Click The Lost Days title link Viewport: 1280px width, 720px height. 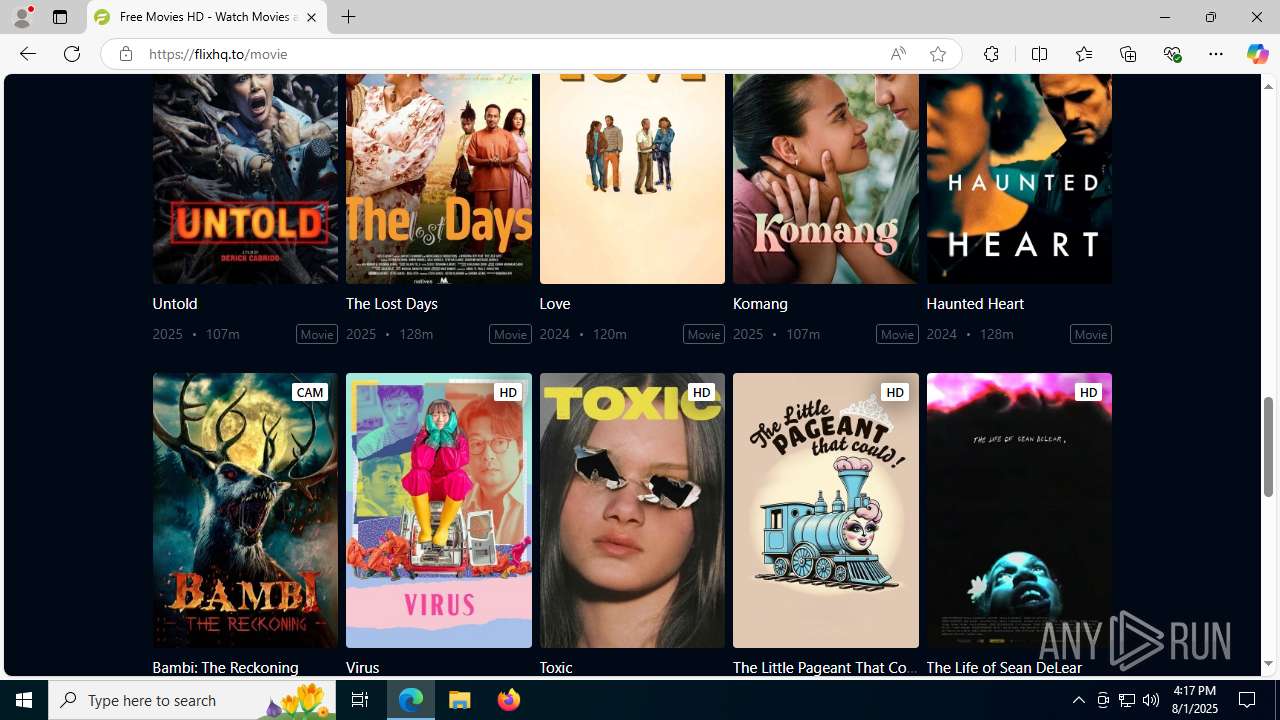392,303
